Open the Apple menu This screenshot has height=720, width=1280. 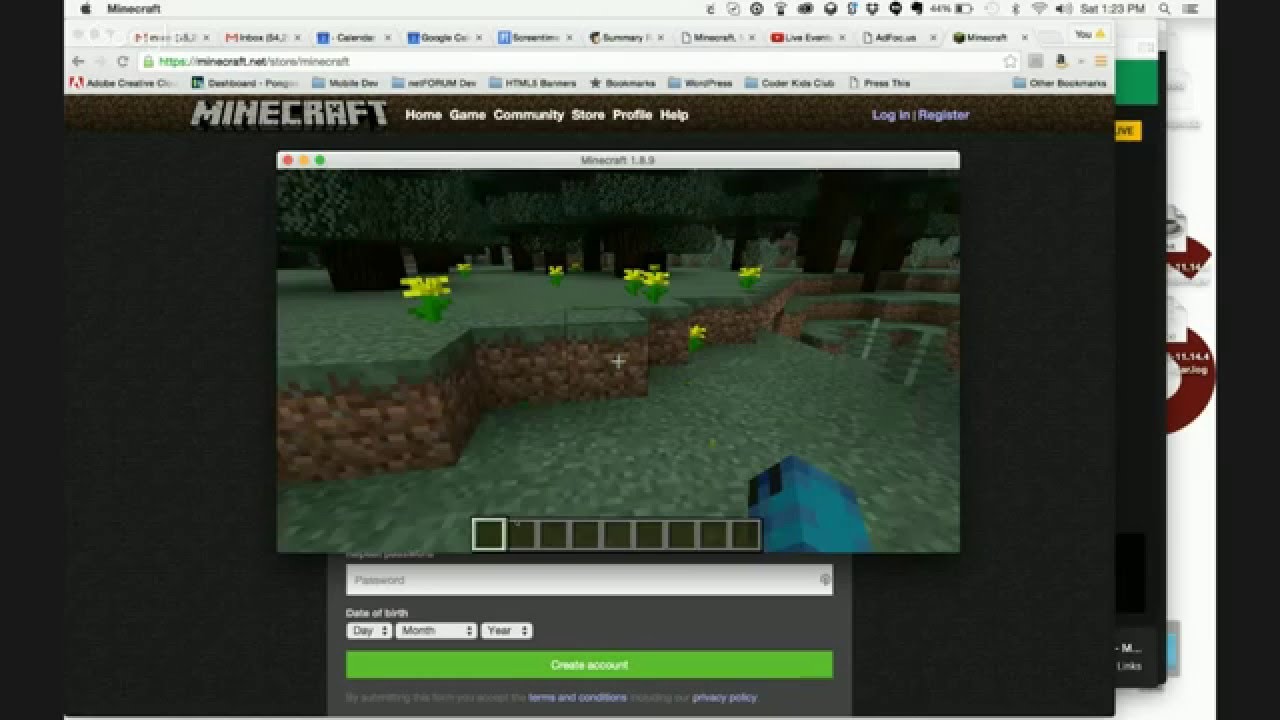tap(85, 9)
